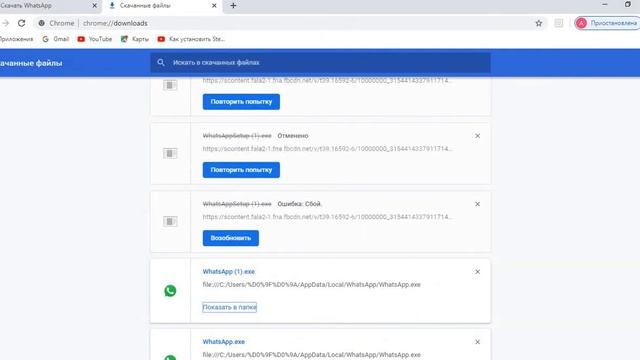Click the file icon of the Отменено download
The height and width of the screenshot is (360, 640).
pyautogui.click(x=170, y=153)
